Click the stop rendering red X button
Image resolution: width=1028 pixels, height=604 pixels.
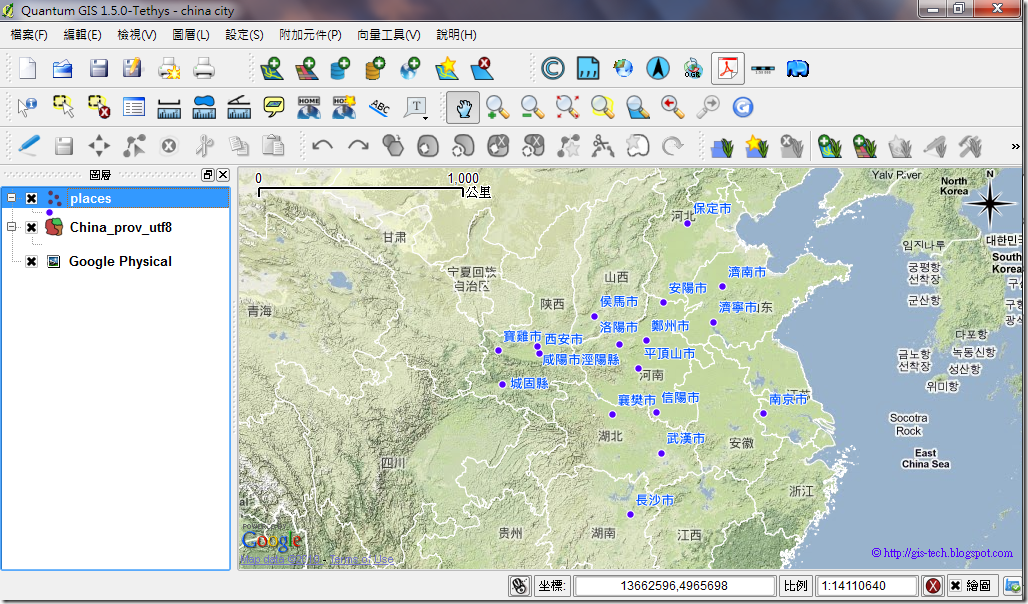[x=933, y=586]
